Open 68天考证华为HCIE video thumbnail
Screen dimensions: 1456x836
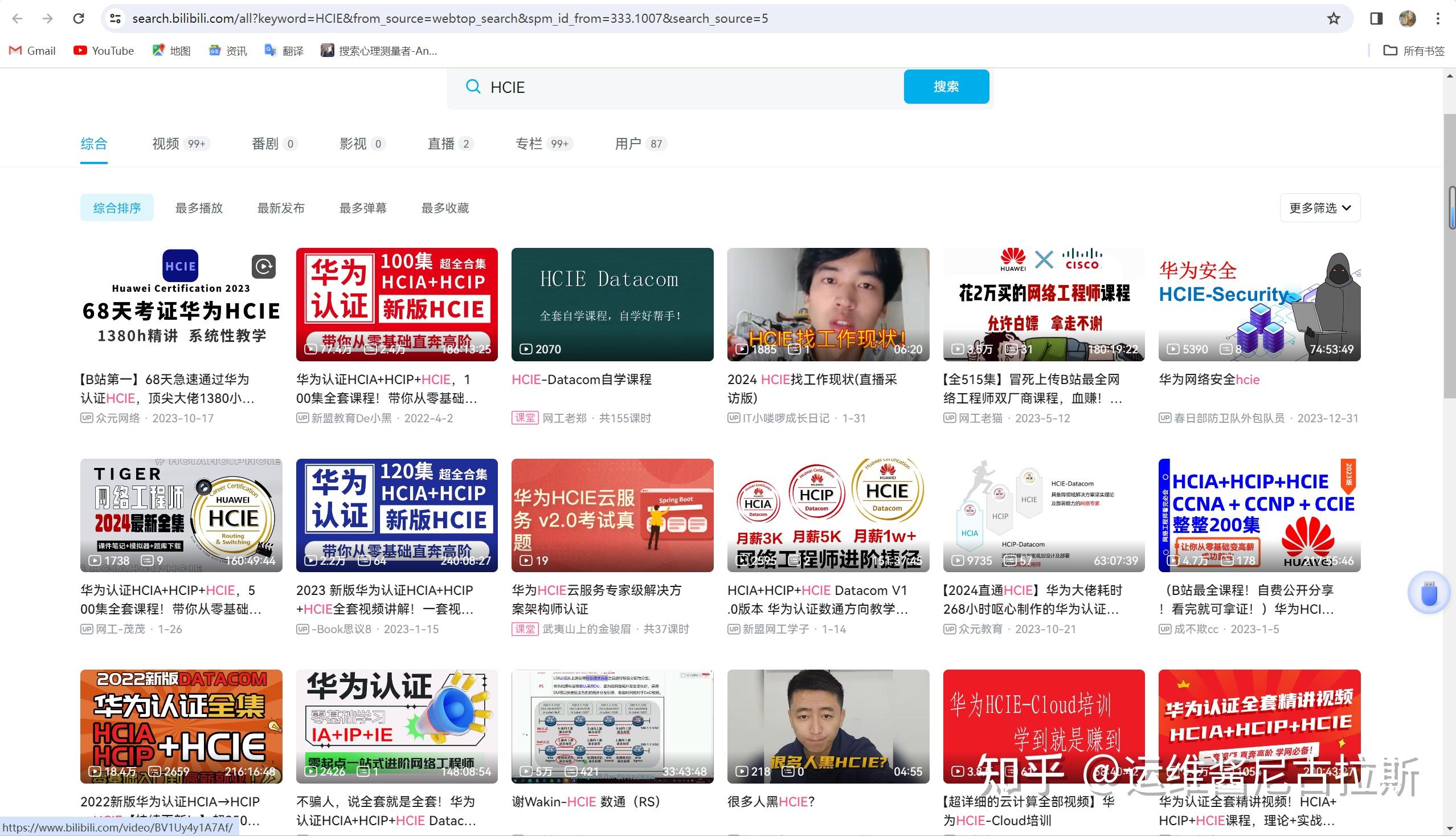[180, 304]
